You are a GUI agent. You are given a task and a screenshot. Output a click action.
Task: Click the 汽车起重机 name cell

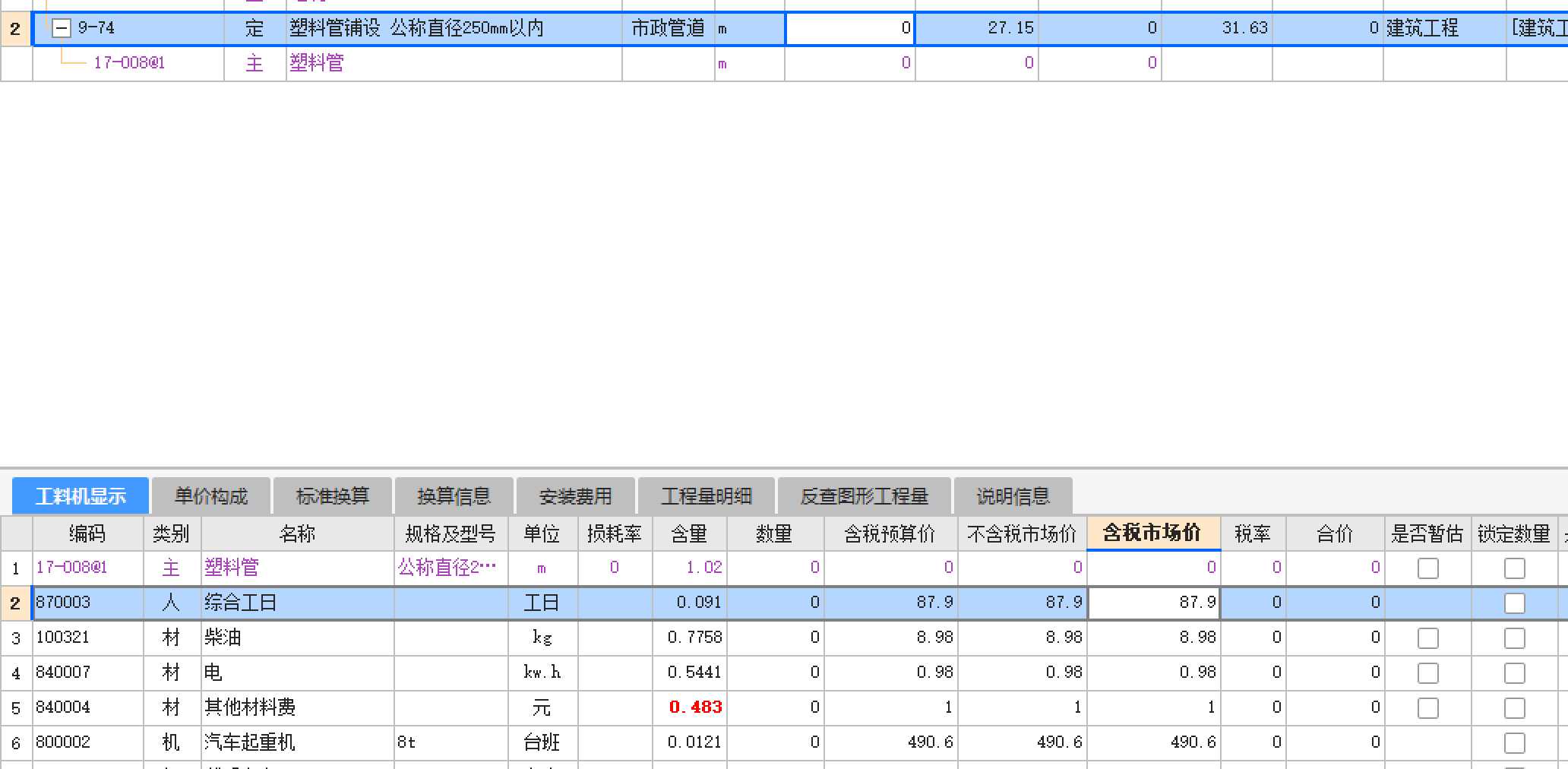pos(298,743)
